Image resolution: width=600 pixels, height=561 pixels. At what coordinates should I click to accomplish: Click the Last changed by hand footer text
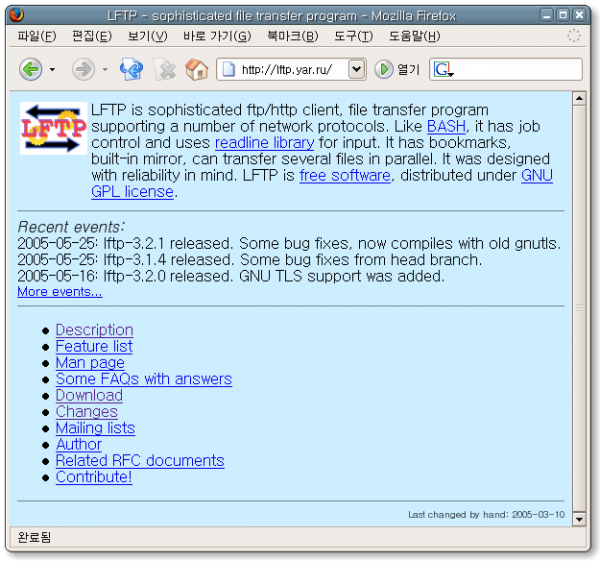pyautogui.click(x=486, y=515)
